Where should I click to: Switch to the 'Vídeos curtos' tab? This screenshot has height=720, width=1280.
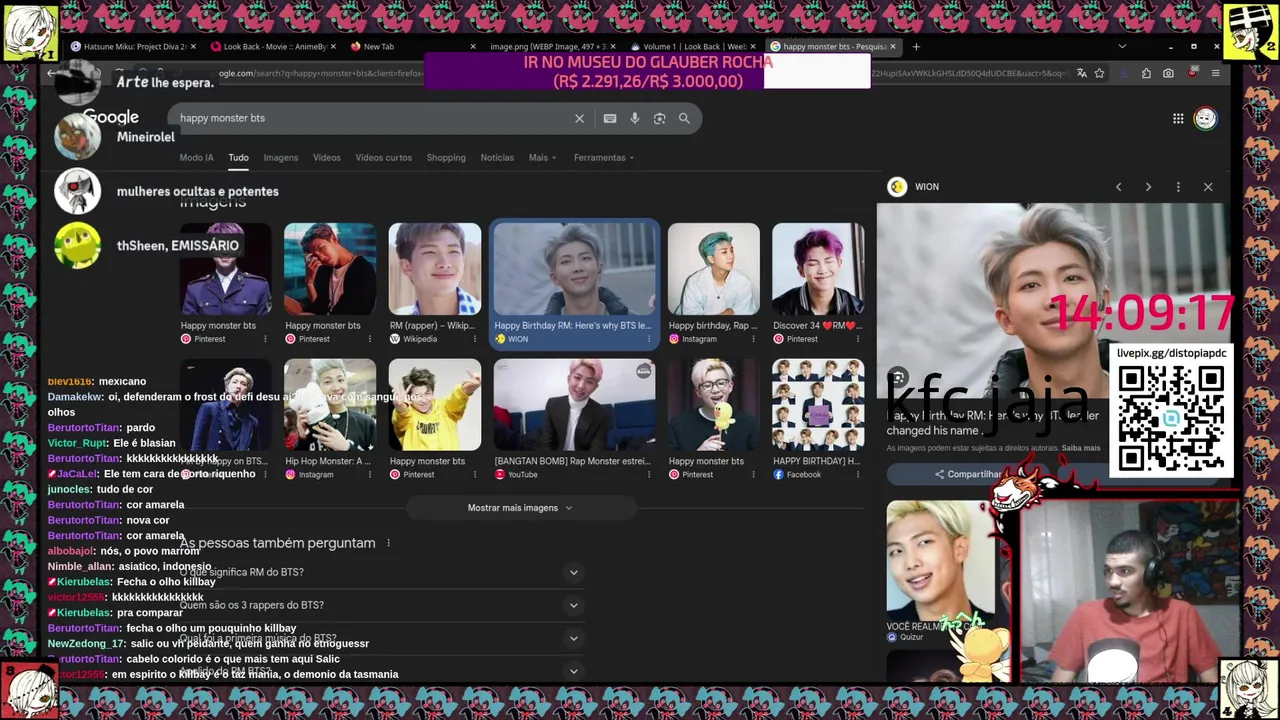click(383, 157)
